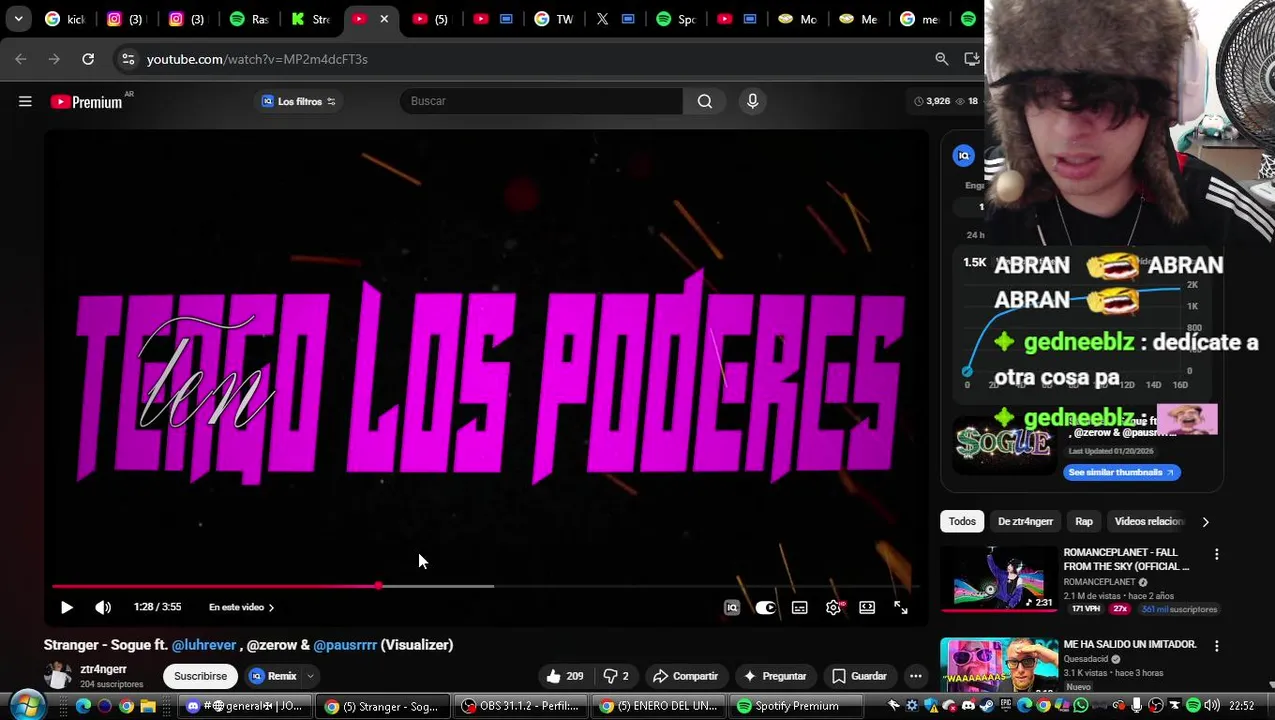The image size is (1275, 720).
Task: Toggle autoplay switch in the player
Action: tap(765, 607)
